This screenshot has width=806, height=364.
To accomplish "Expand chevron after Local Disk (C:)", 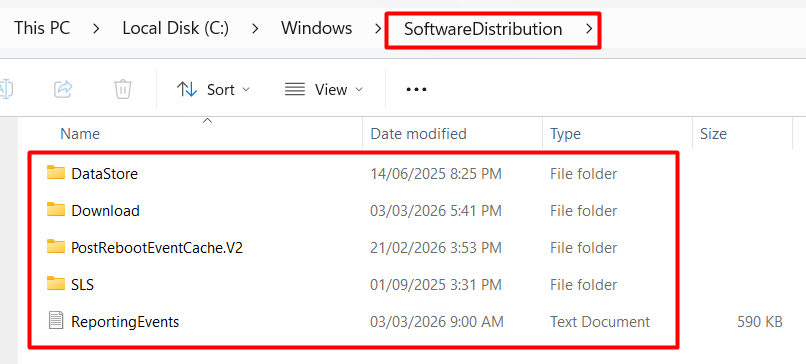I will (x=254, y=29).
